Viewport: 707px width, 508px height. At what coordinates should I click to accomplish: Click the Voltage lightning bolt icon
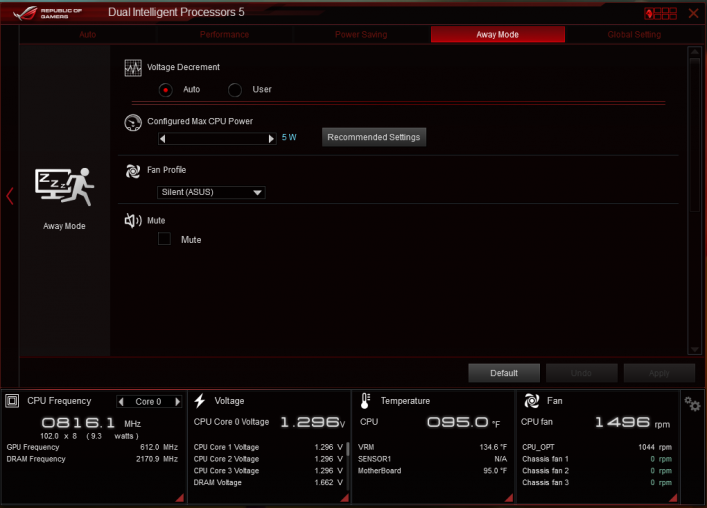click(x=199, y=401)
